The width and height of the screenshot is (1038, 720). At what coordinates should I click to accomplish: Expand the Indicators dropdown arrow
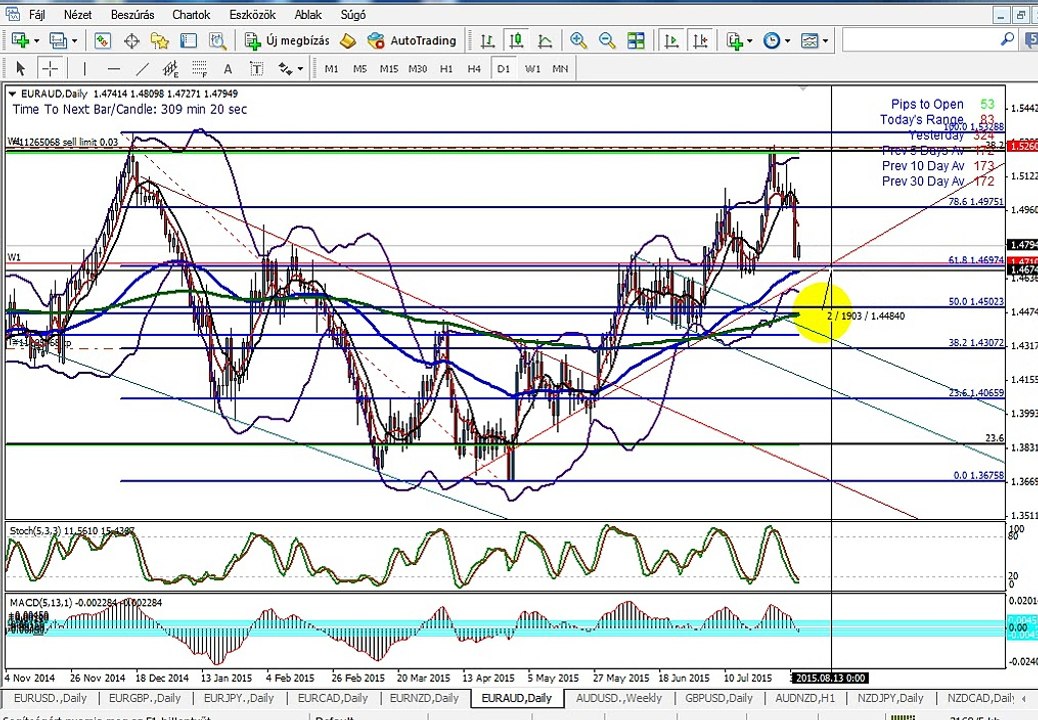tap(750, 41)
